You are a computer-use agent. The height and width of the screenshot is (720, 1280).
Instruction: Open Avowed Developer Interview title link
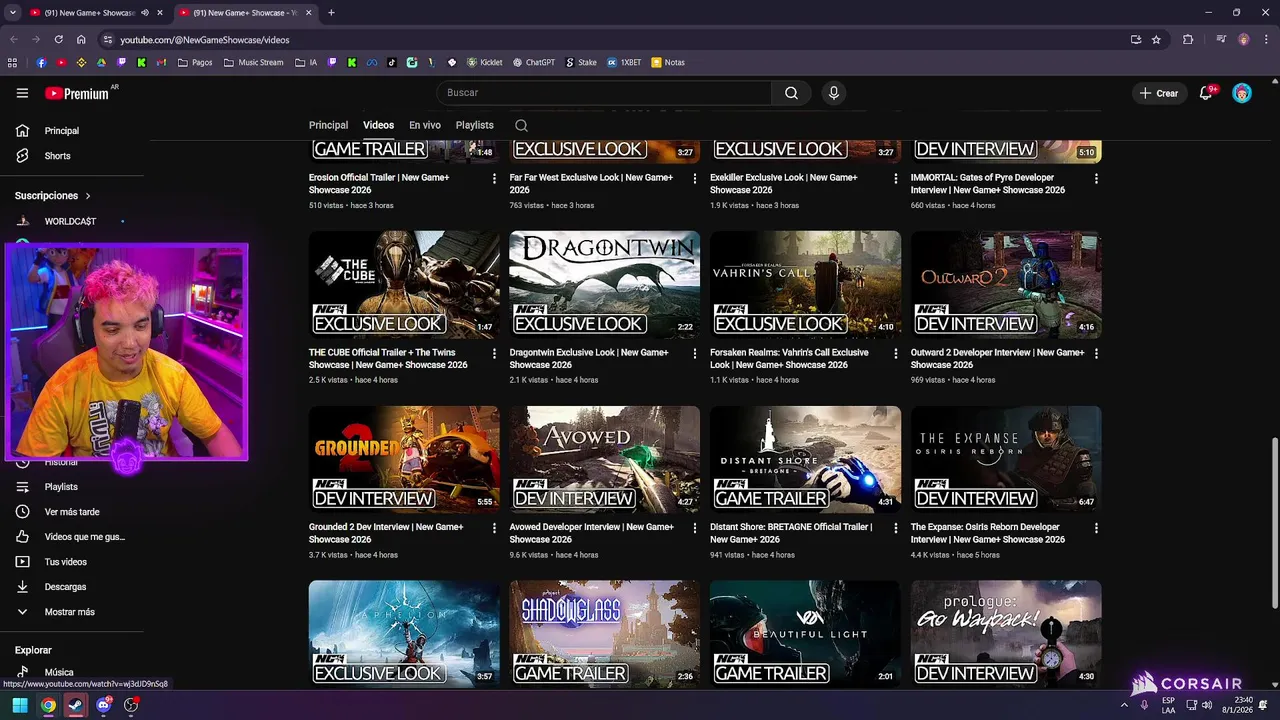pos(592,533)
